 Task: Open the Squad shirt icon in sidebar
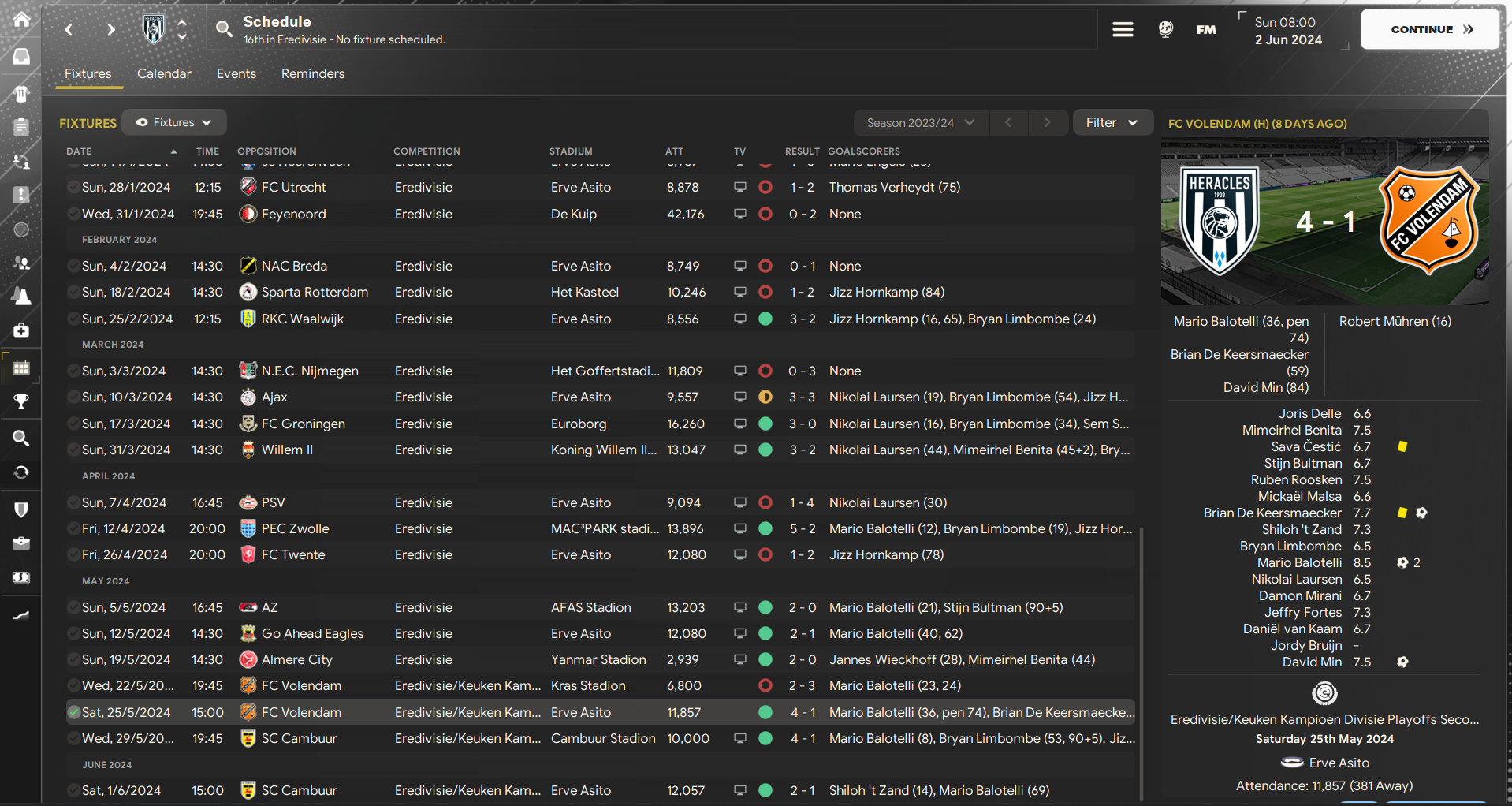coord(21,94)
